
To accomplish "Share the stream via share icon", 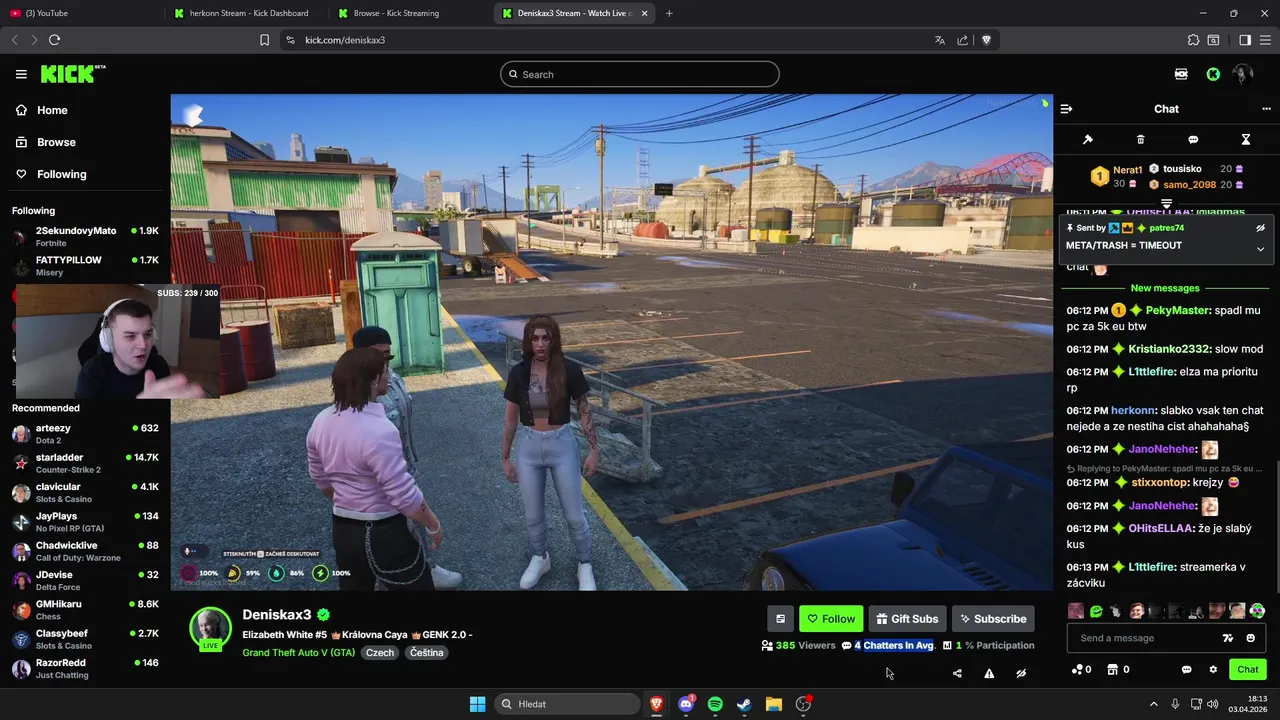I will click(957, 673).
